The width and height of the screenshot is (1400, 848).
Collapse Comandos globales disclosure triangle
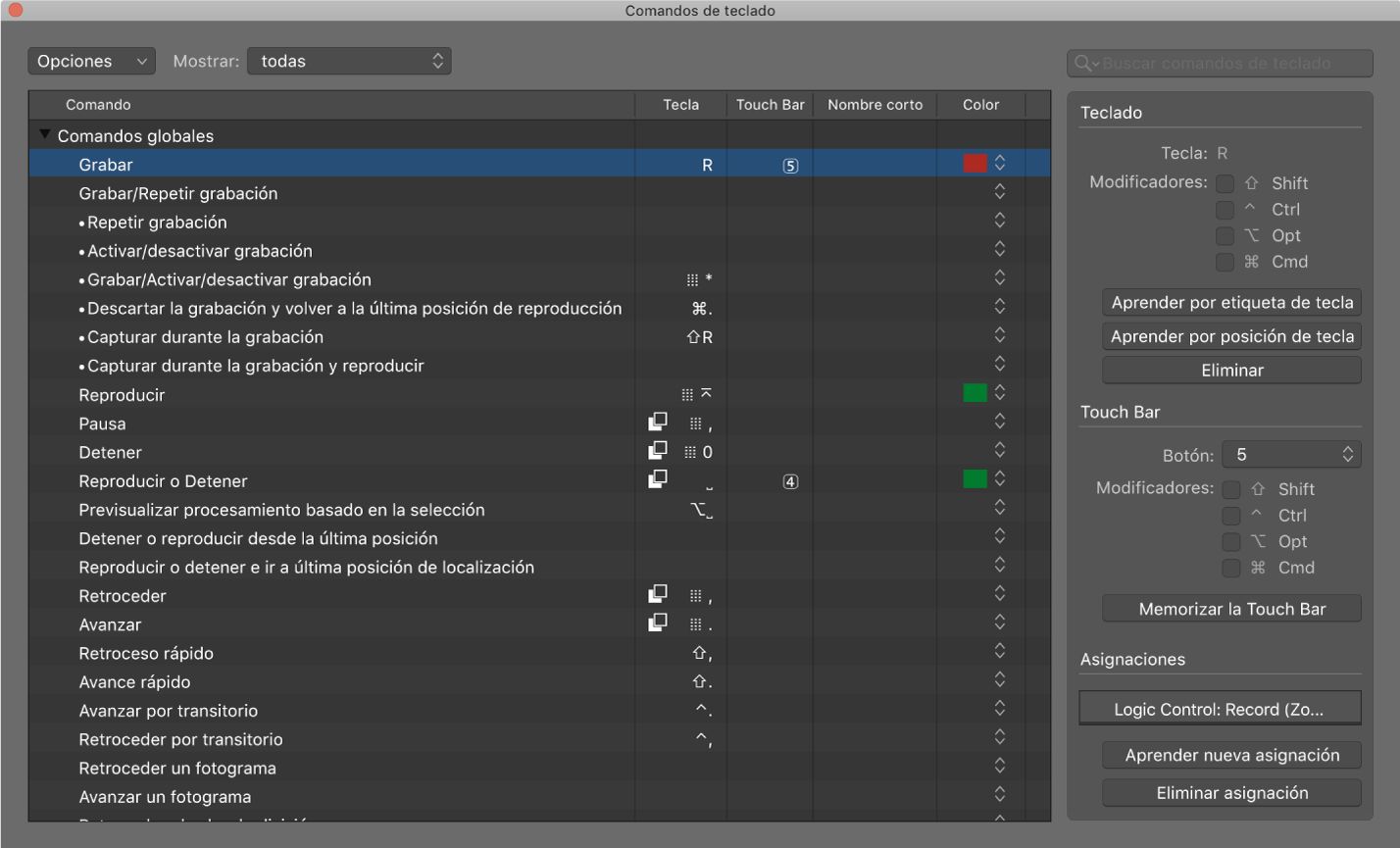(x=44, y=135)
